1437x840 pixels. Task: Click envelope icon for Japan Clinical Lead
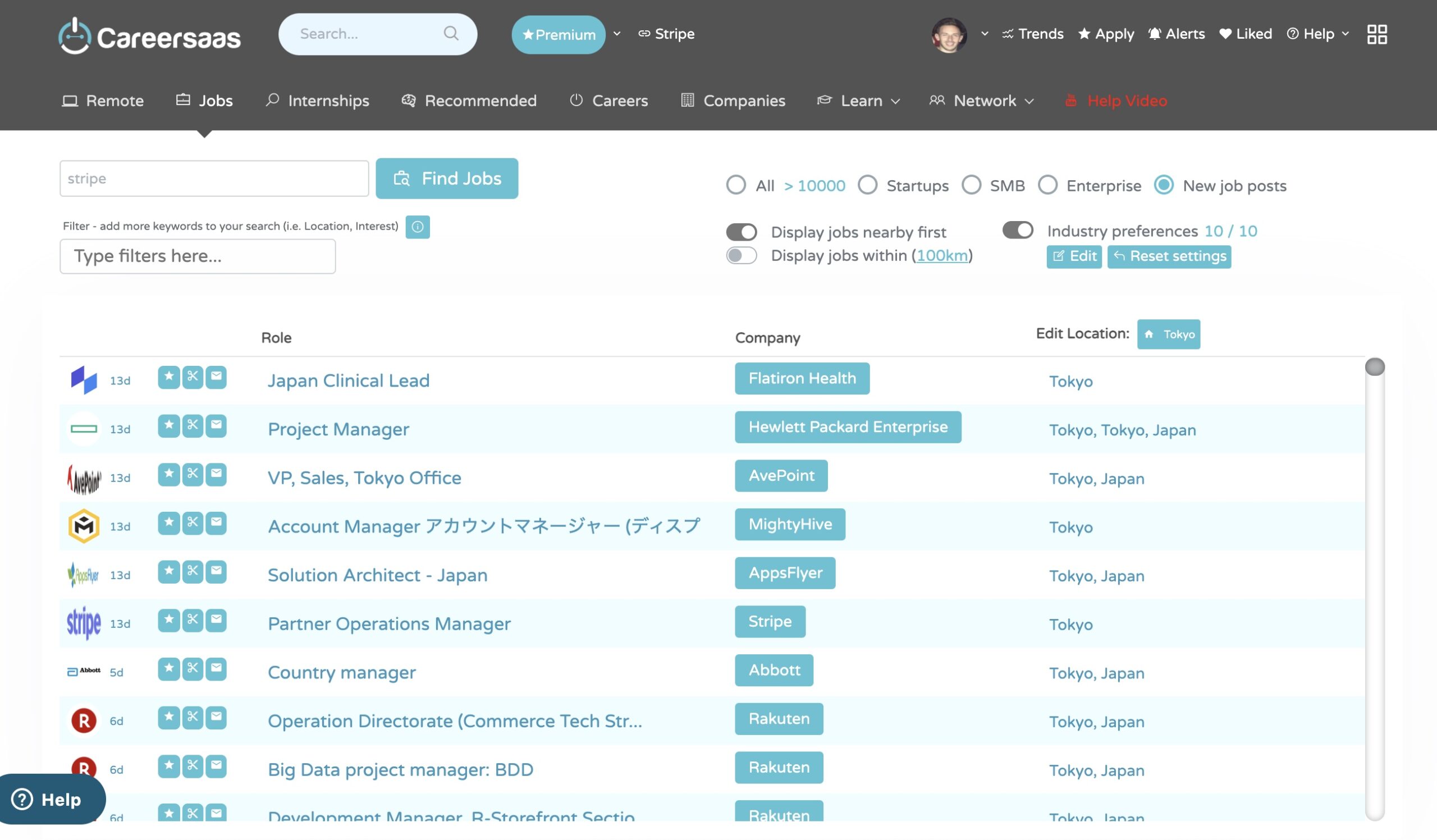click(216, 377)
